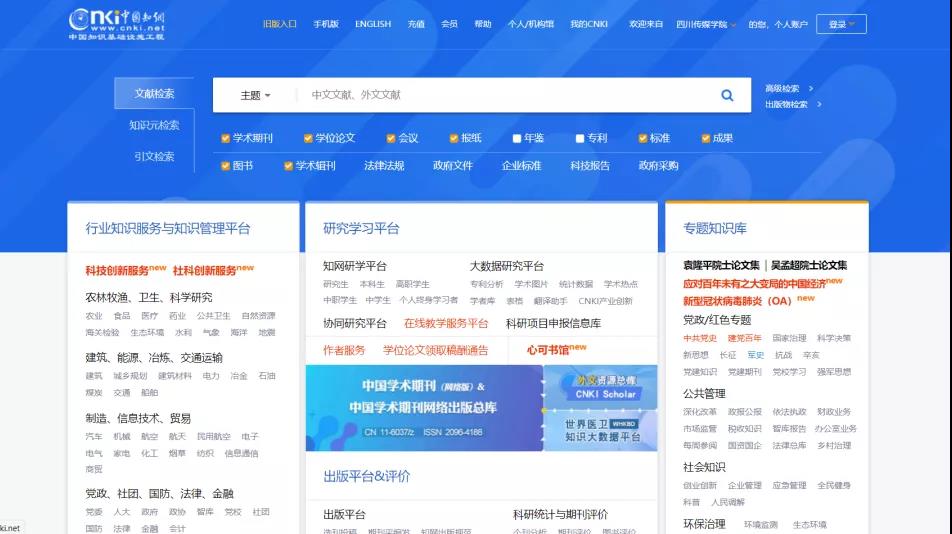Open the 登录 dropdown button
952x534 pixels.
[x=841, y=24]
